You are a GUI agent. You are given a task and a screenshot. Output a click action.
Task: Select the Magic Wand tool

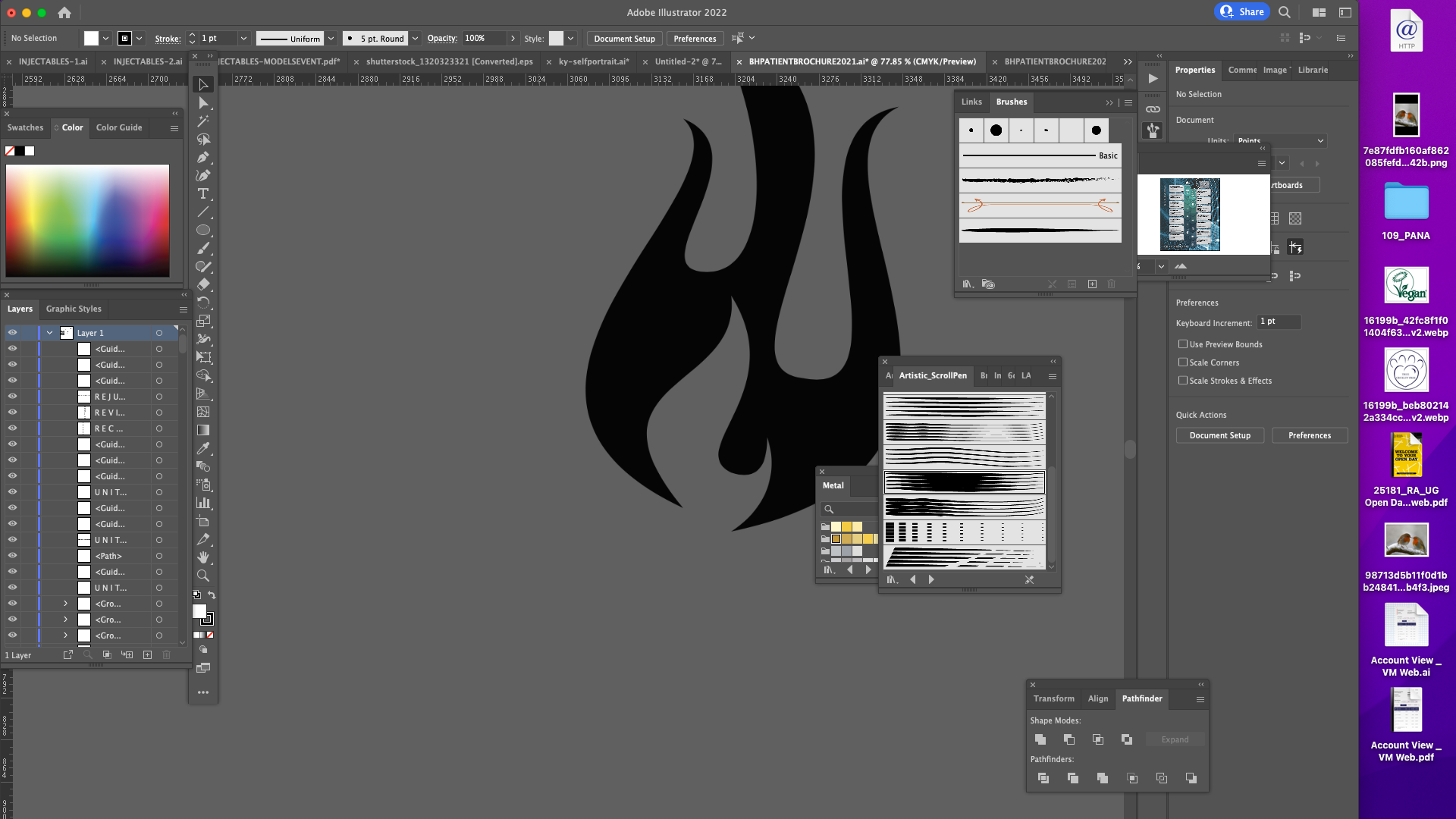tap(203, 121)
